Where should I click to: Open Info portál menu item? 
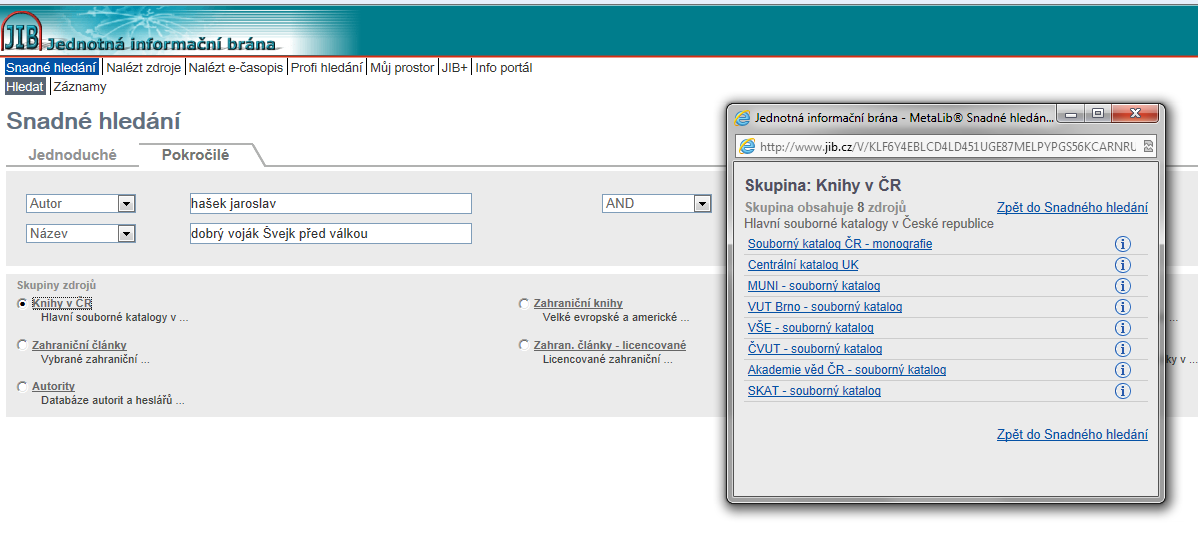tap(503, 67)
